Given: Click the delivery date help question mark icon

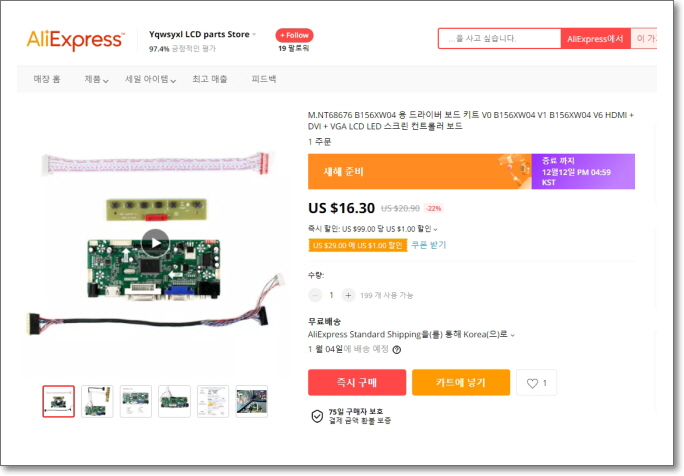Looking at the screenshot, I should pyautogui.click(x=397, y=349).
